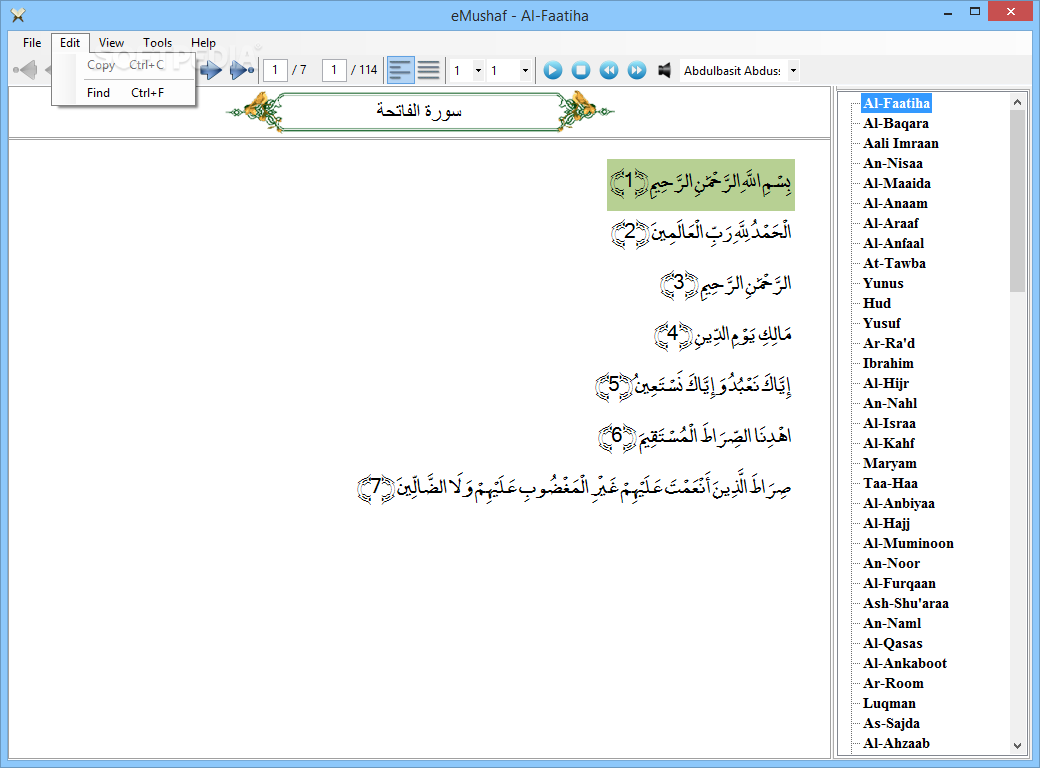Select An-Nisaa surah

point(893,163)
